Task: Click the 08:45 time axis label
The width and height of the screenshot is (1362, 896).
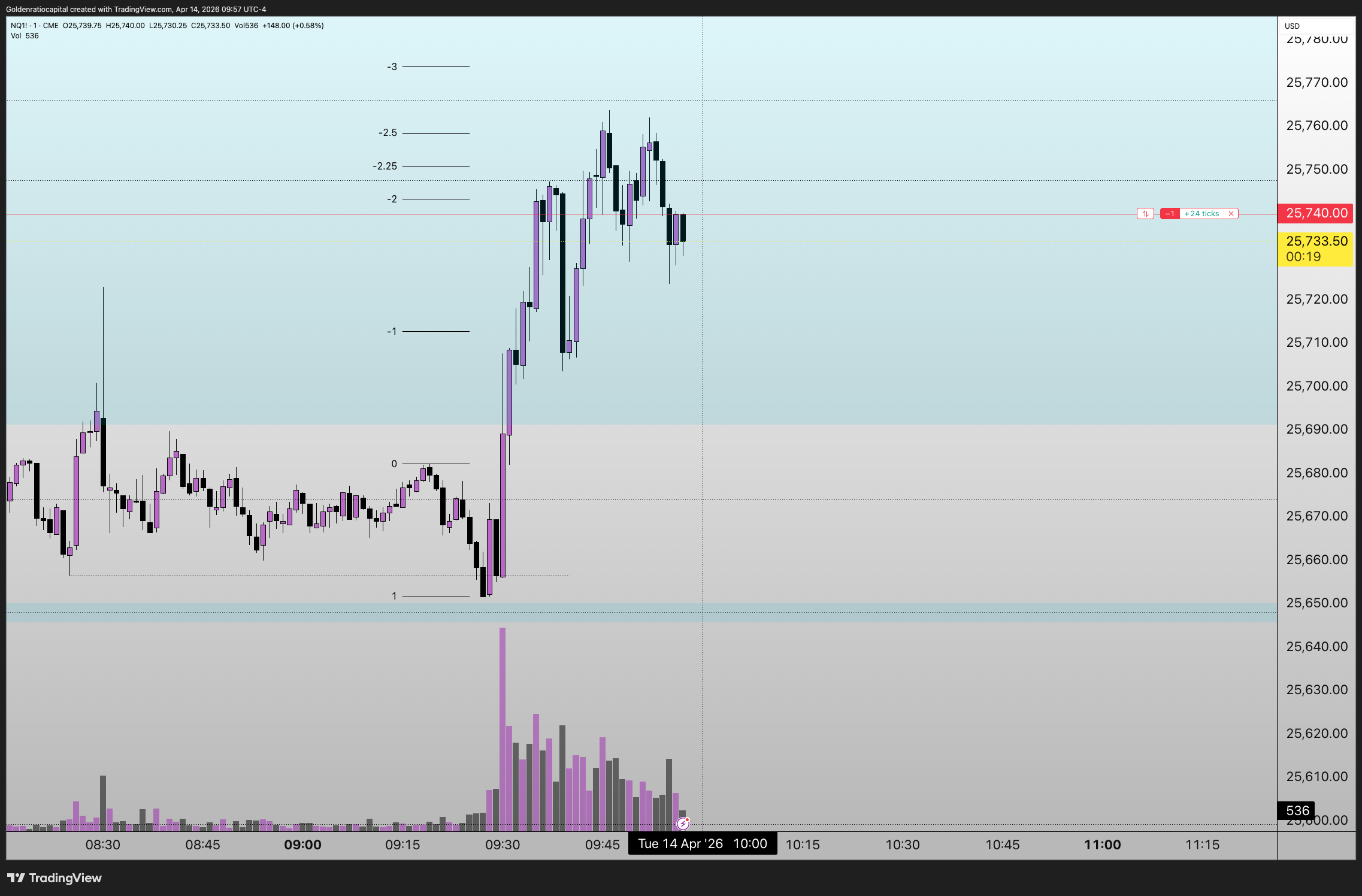Action: pos(202,844)
